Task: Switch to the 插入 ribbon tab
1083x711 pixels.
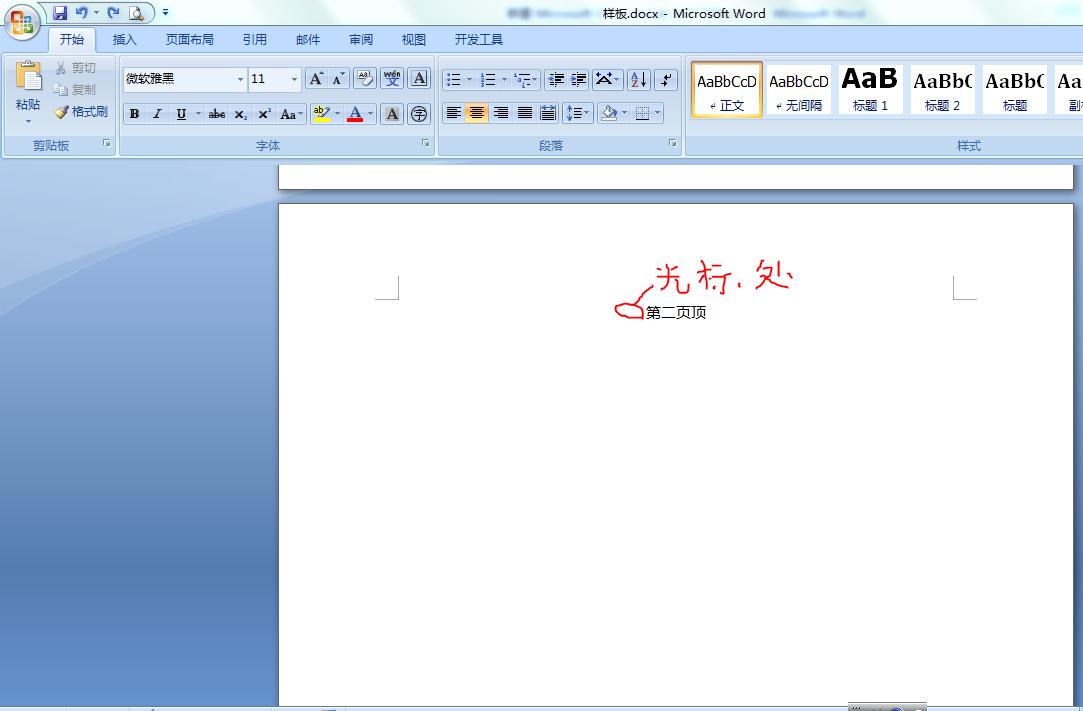Action: (125, 39)
